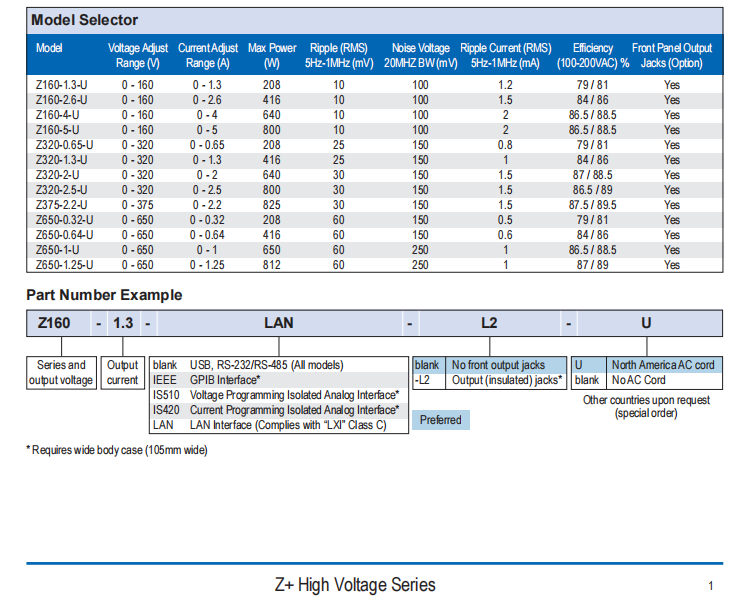The width and height of the screenshot is (752, 600).
Task: Select model Z650-1-U cell
Action: pyautogui.click(x=58, y=250)
